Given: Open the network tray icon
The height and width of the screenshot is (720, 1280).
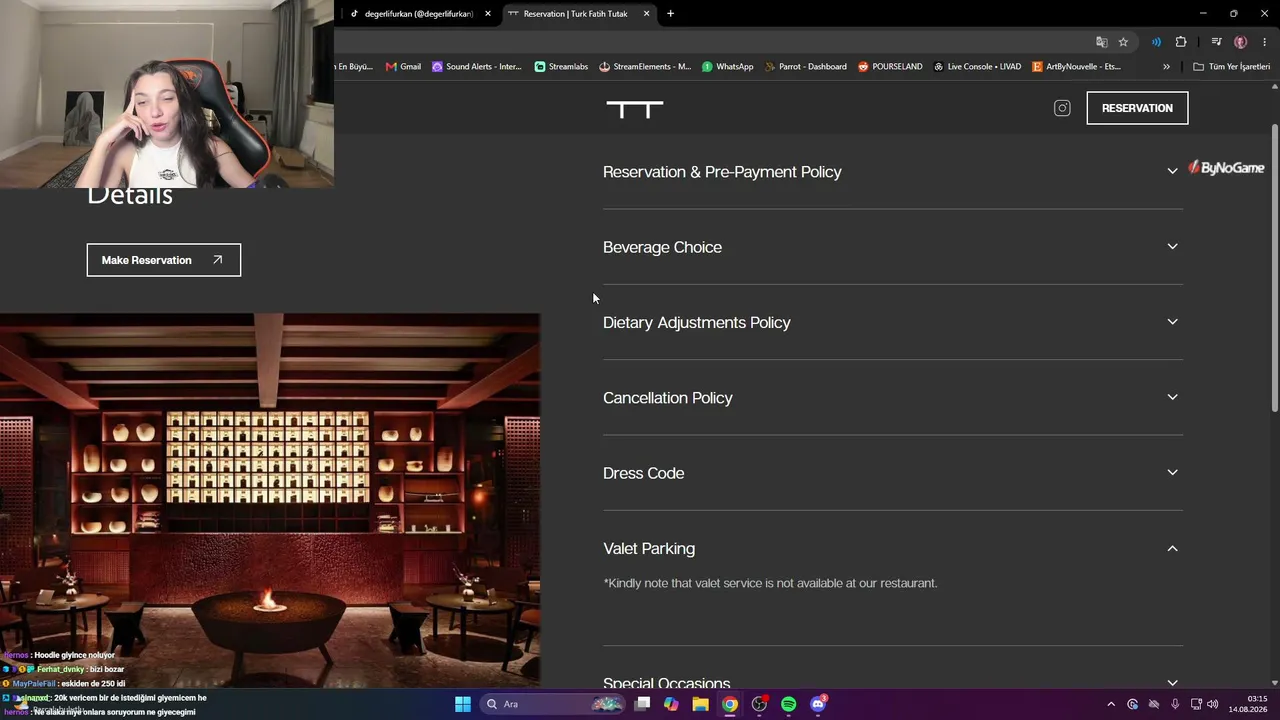Looking at the screenshot, I should click(x=1196, y=704).
